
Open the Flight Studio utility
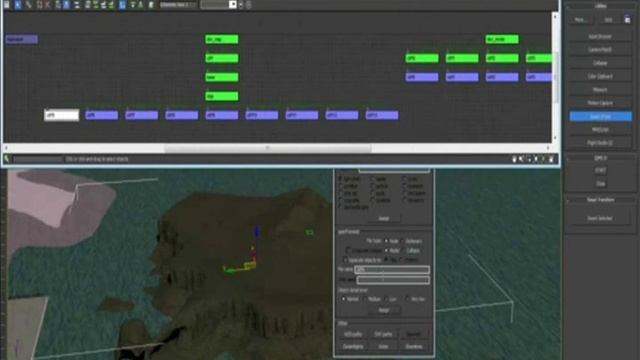600,143
